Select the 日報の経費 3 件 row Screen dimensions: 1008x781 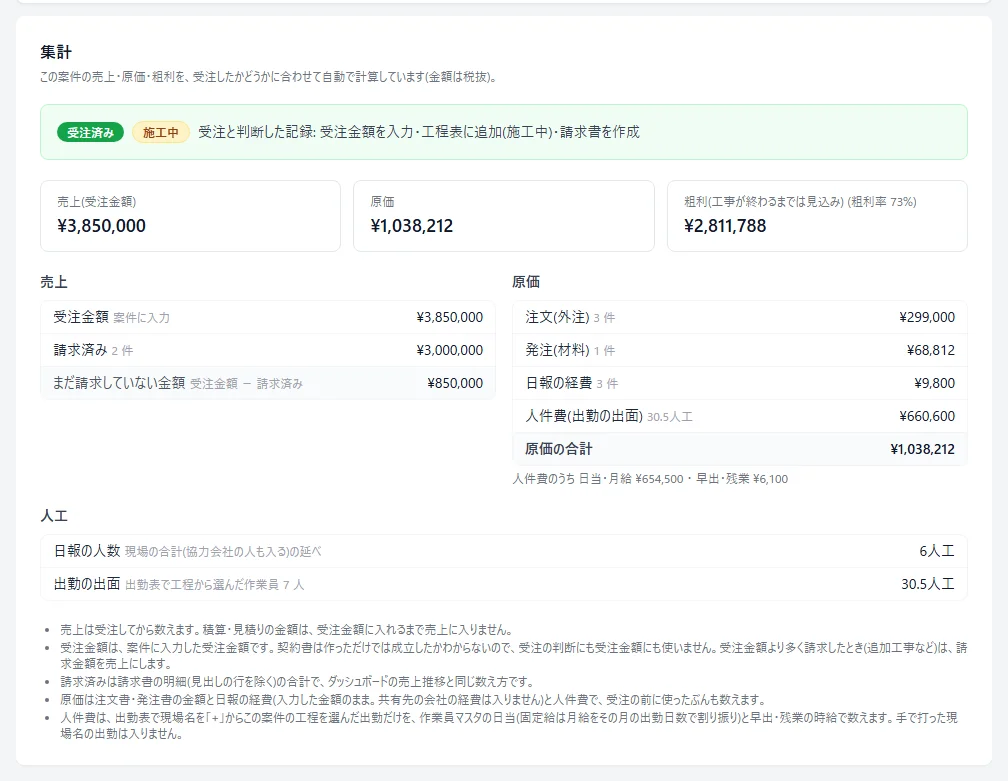click(x=740, y=383)
